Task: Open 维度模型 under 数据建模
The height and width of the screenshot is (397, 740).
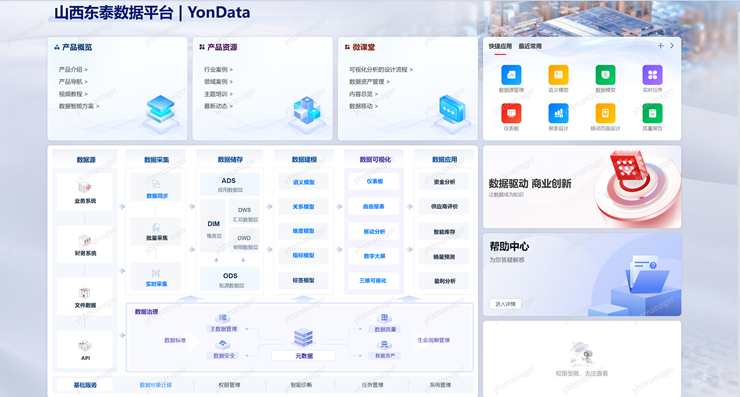Action: (303, 231)
